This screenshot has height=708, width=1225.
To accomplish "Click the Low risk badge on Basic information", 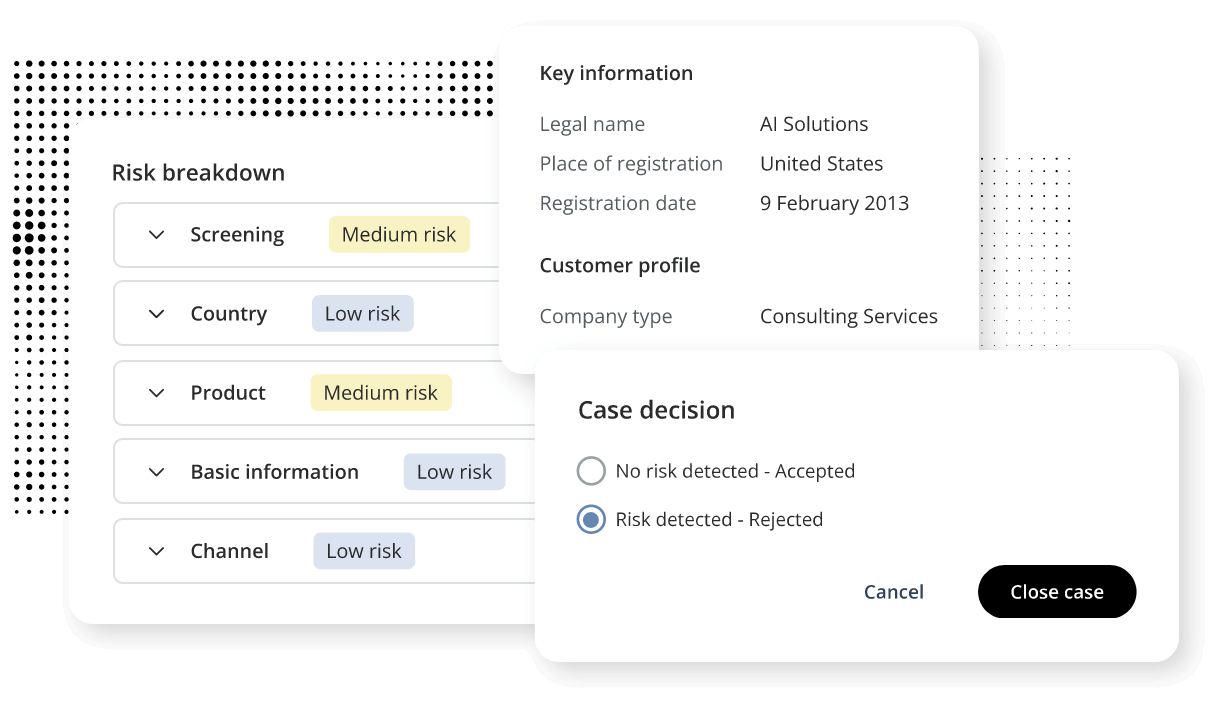I will coord(454,472).
